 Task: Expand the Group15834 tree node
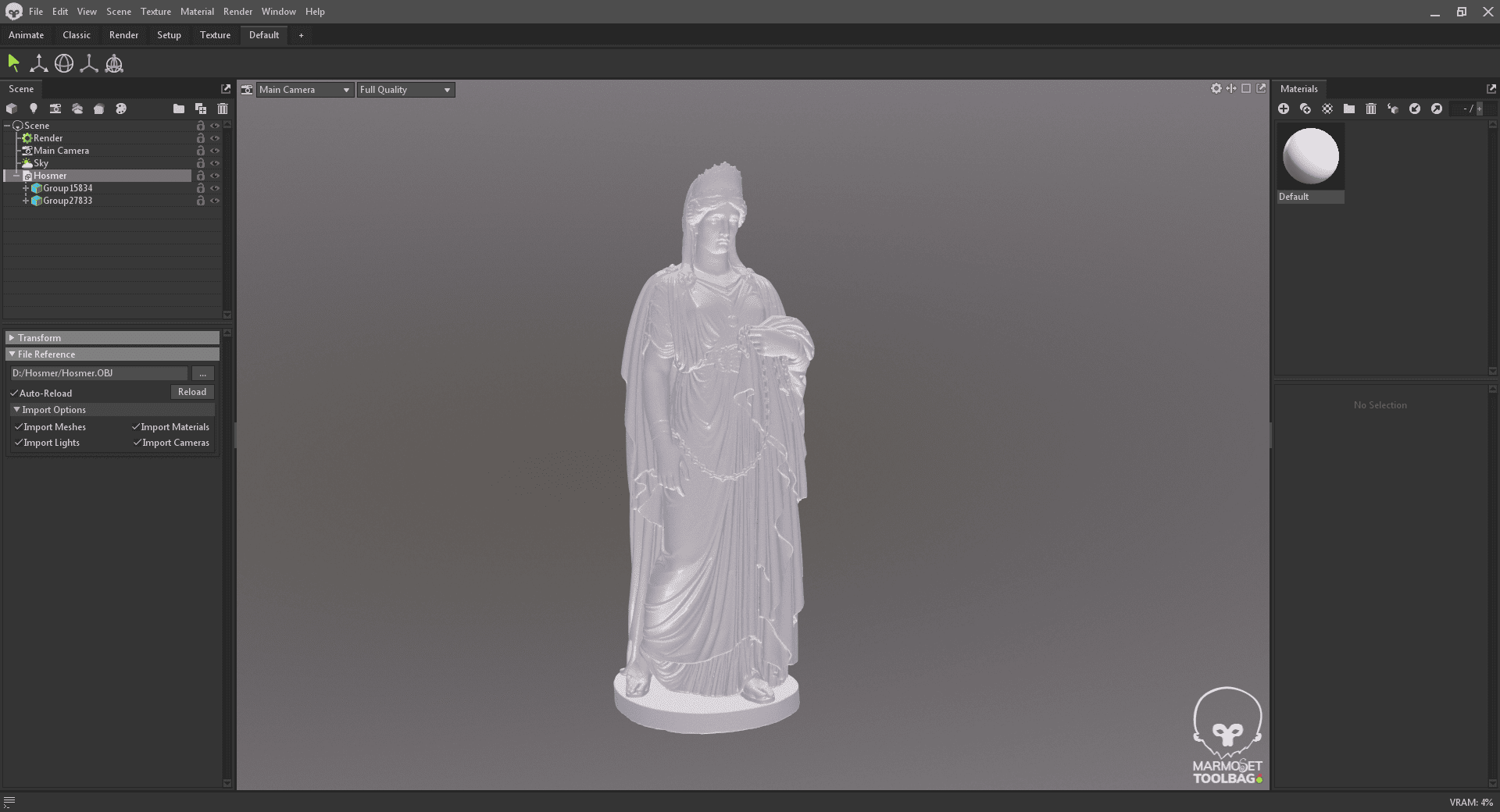pyautogui.click(x=26, y=188)
